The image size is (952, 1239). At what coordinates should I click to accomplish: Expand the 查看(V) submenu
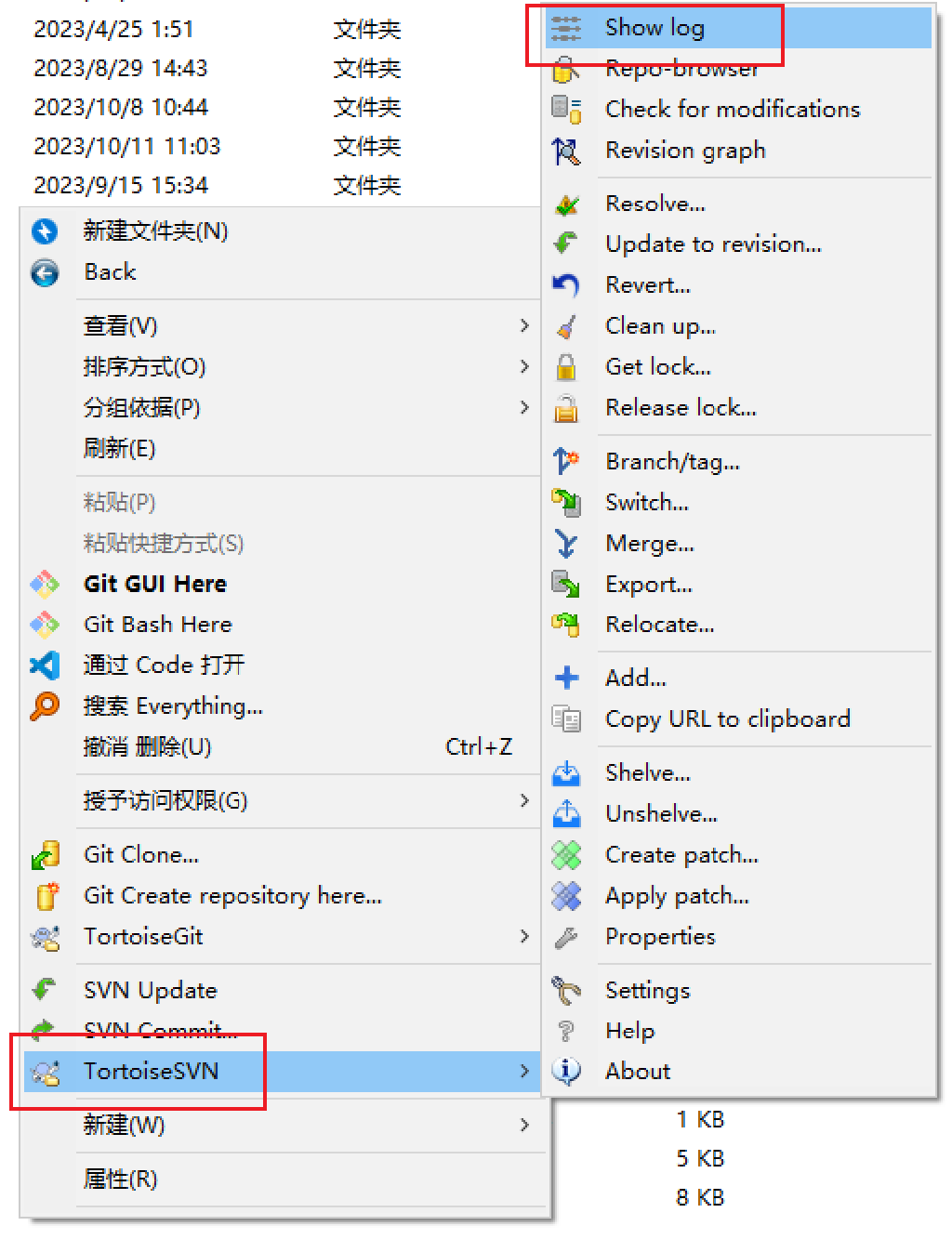(525, 326)
